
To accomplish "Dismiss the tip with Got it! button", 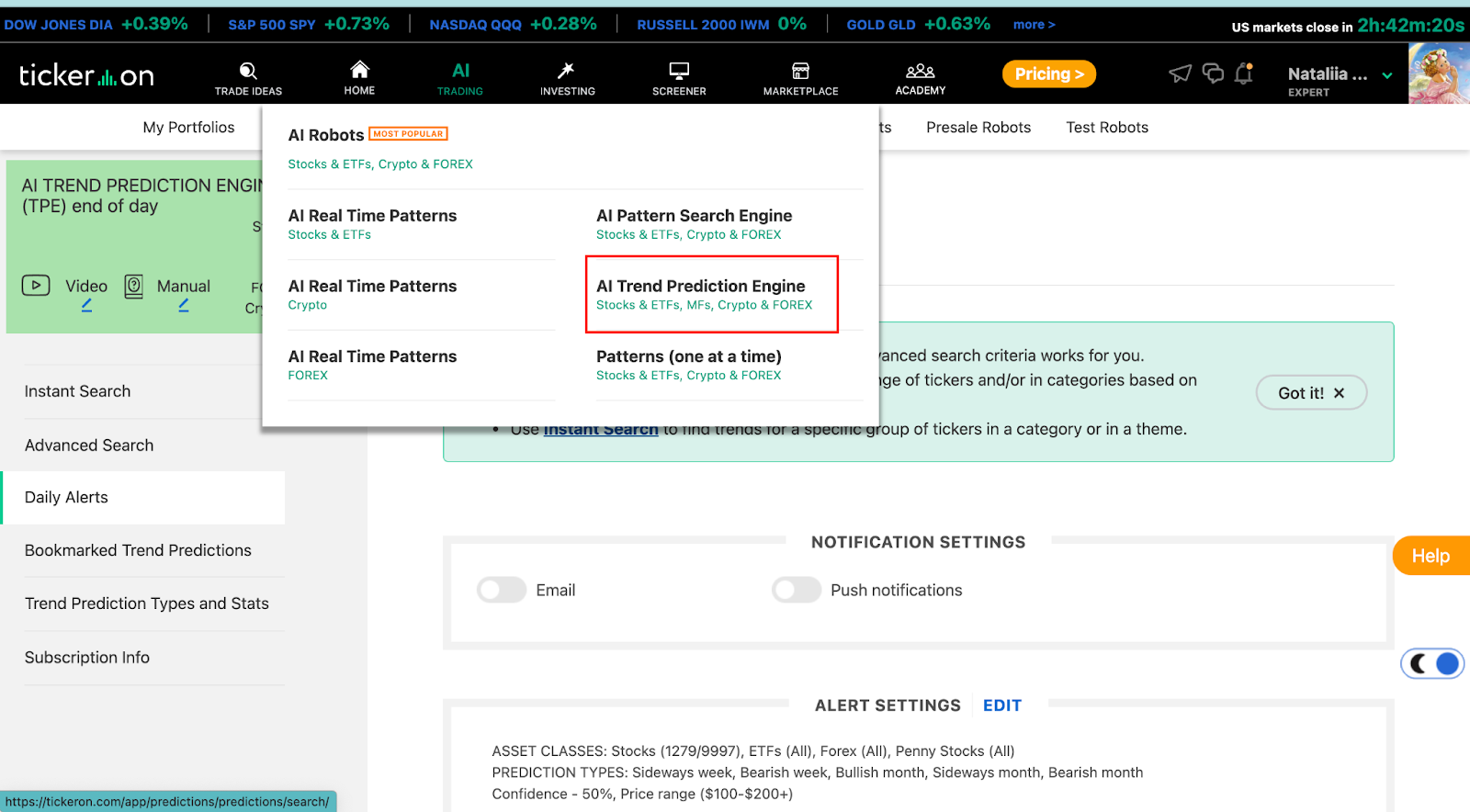I will [1311, 393].
